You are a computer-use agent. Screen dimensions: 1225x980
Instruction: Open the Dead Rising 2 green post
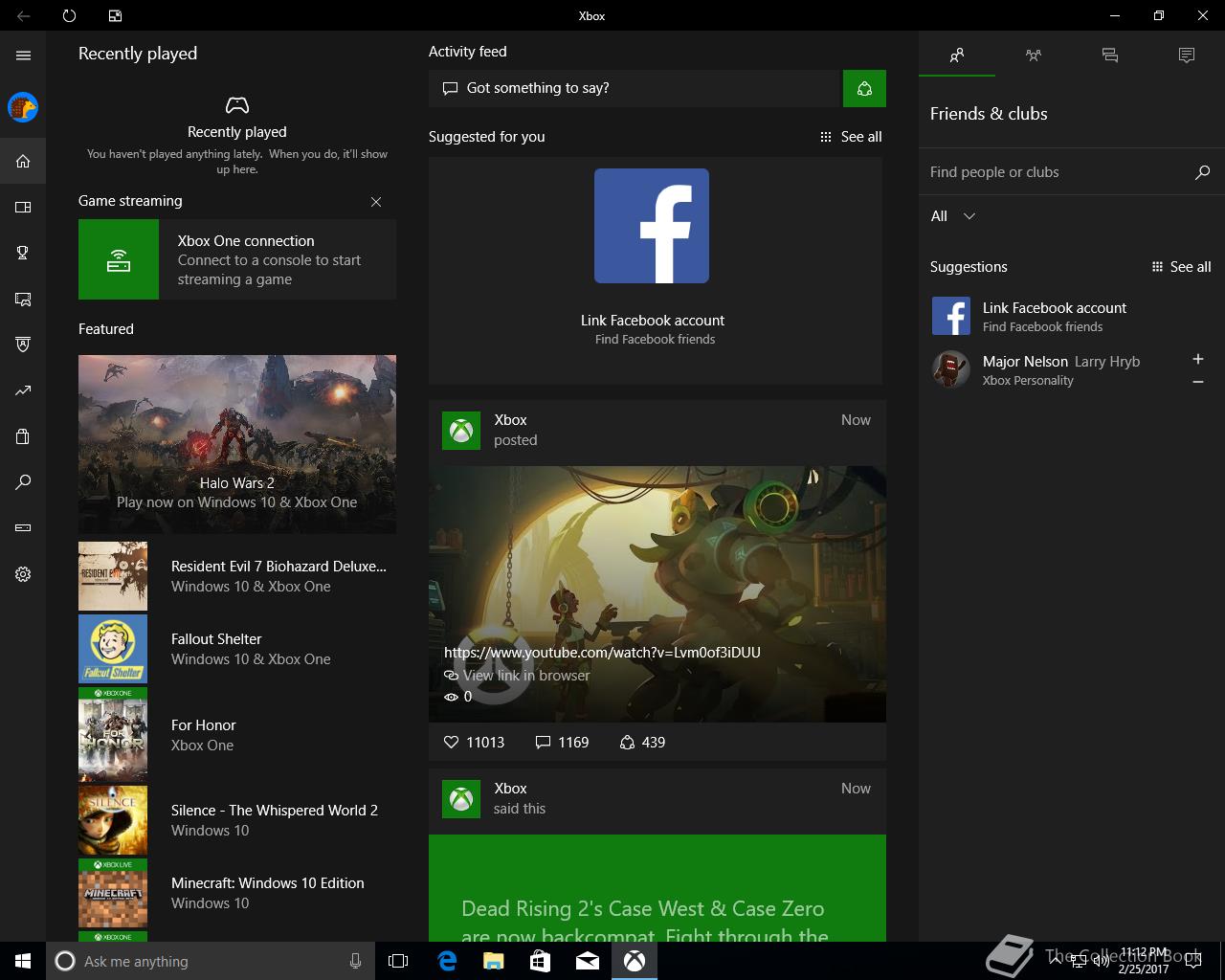(x=657, y=888)
